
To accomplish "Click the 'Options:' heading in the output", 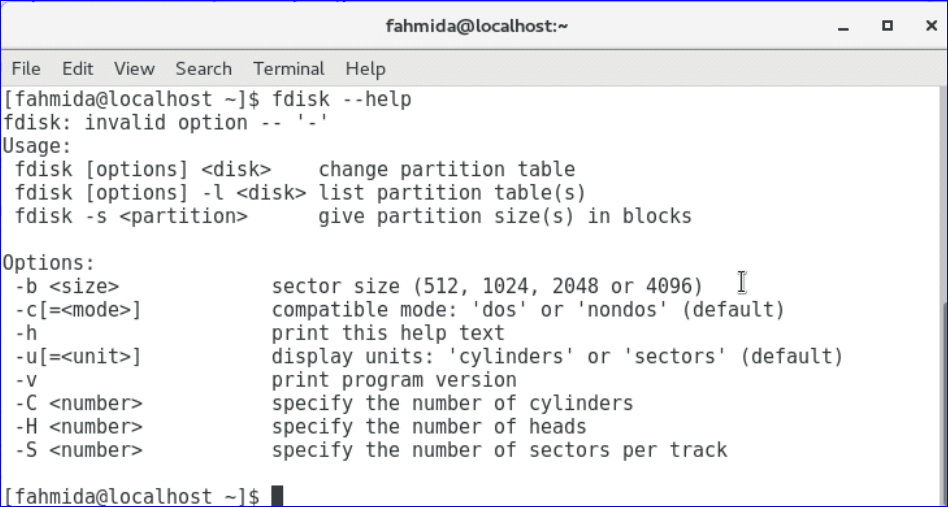I will [44, 263].
